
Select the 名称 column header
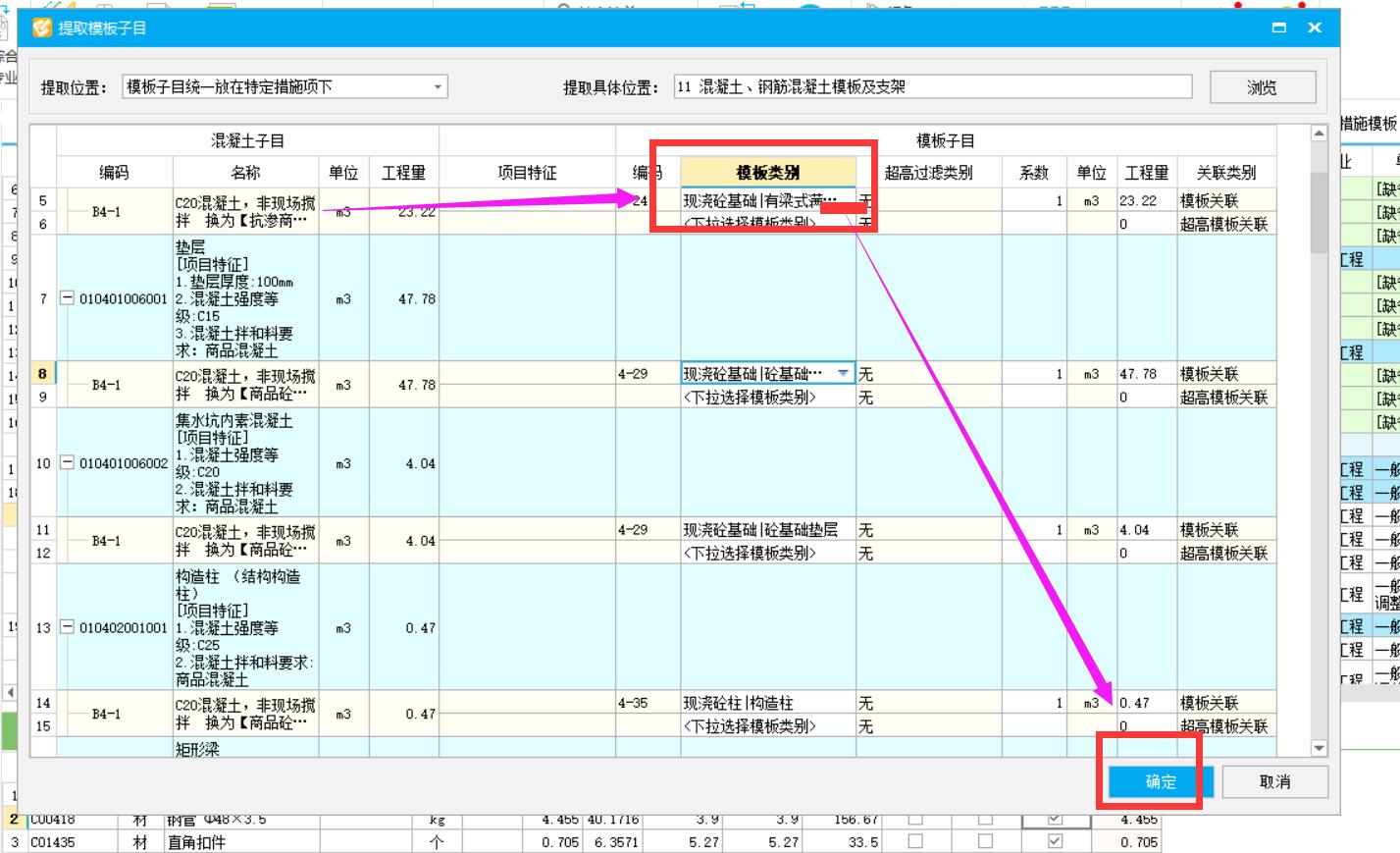click(245, 172)
